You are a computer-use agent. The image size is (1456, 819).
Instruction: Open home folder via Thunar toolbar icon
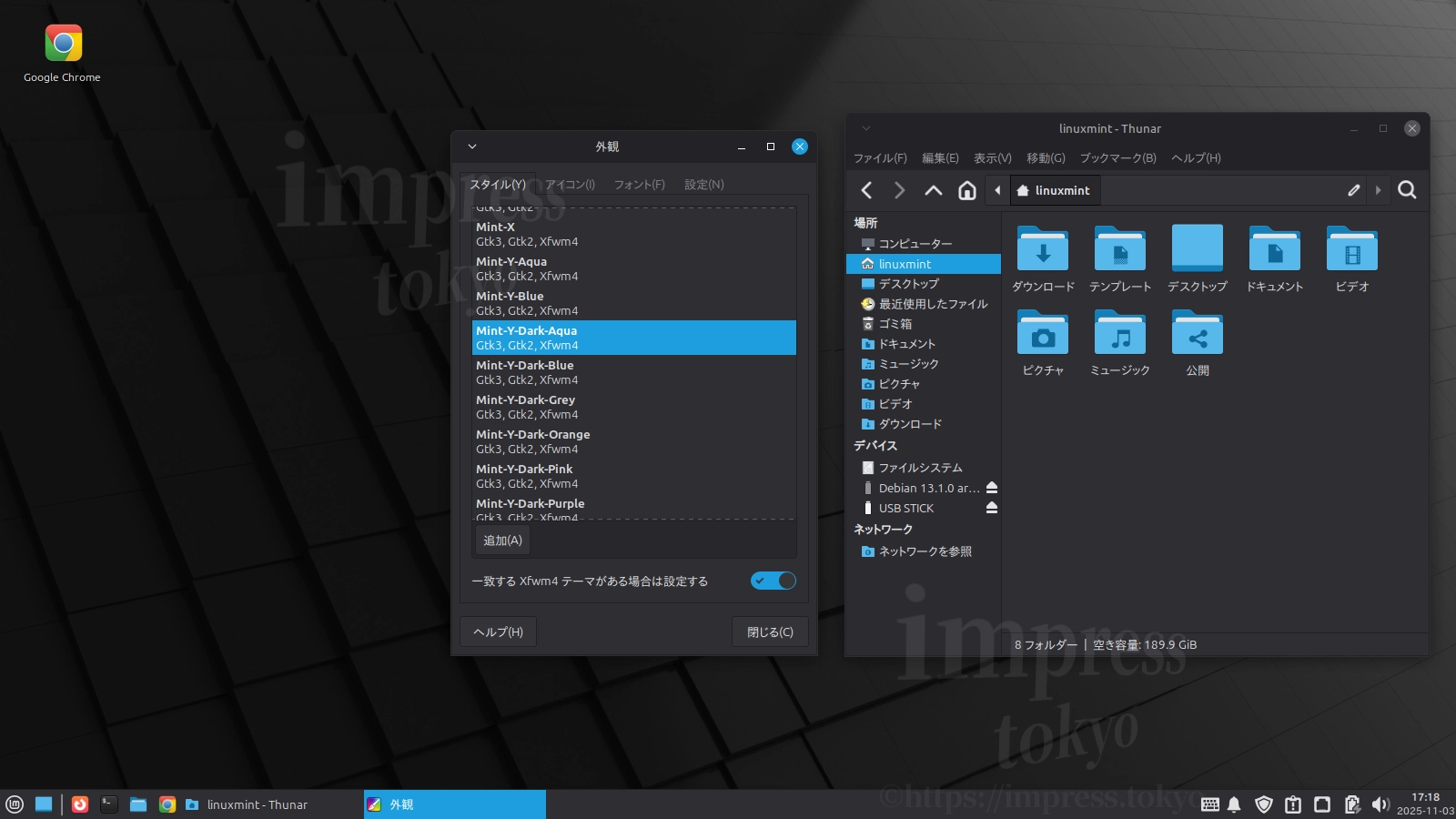pyautogui.click(x=967, y=190)
